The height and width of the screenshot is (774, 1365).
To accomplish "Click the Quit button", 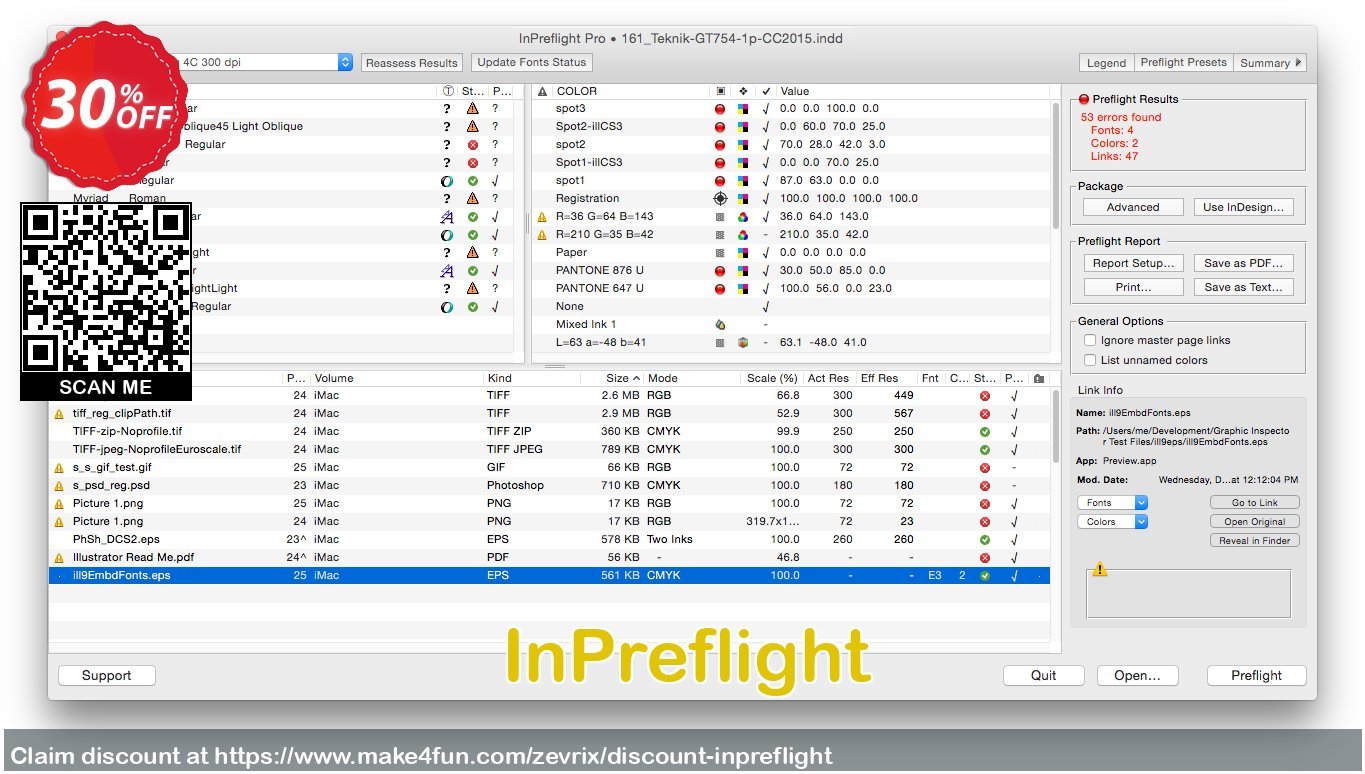I will pyautogui.click(x=1043, y=675).
